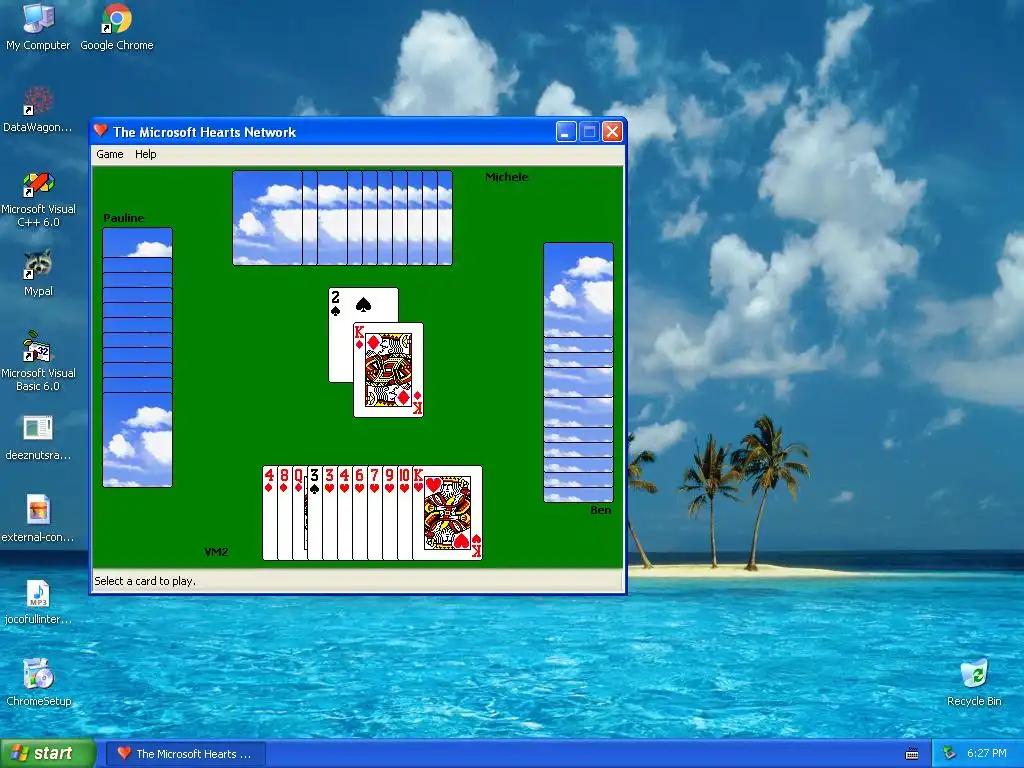Click the VM2 player label
This screenshot has height=768, width=1024.
(216, 552)
